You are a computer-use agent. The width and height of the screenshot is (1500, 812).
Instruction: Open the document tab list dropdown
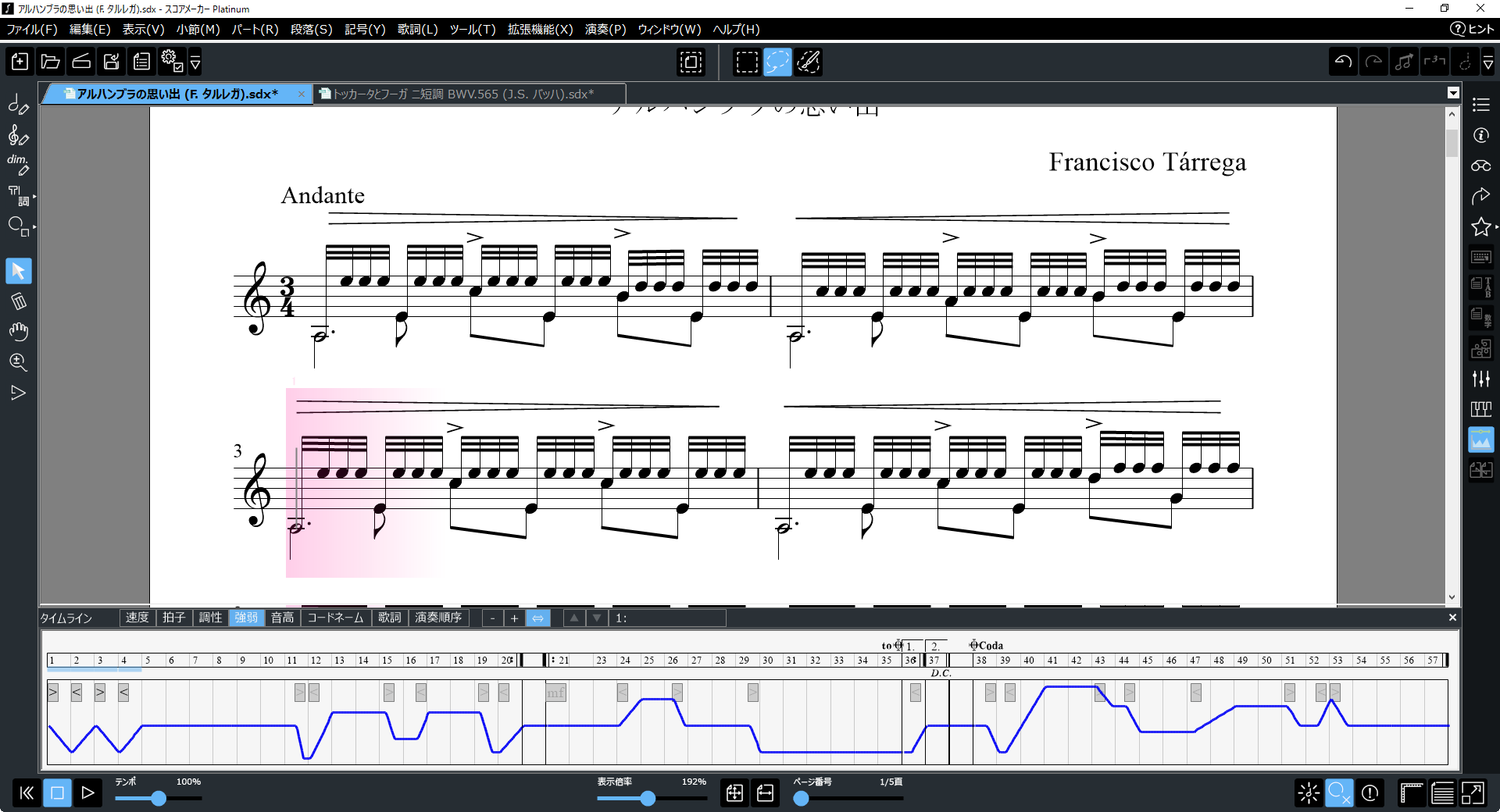pos(1453,93)
